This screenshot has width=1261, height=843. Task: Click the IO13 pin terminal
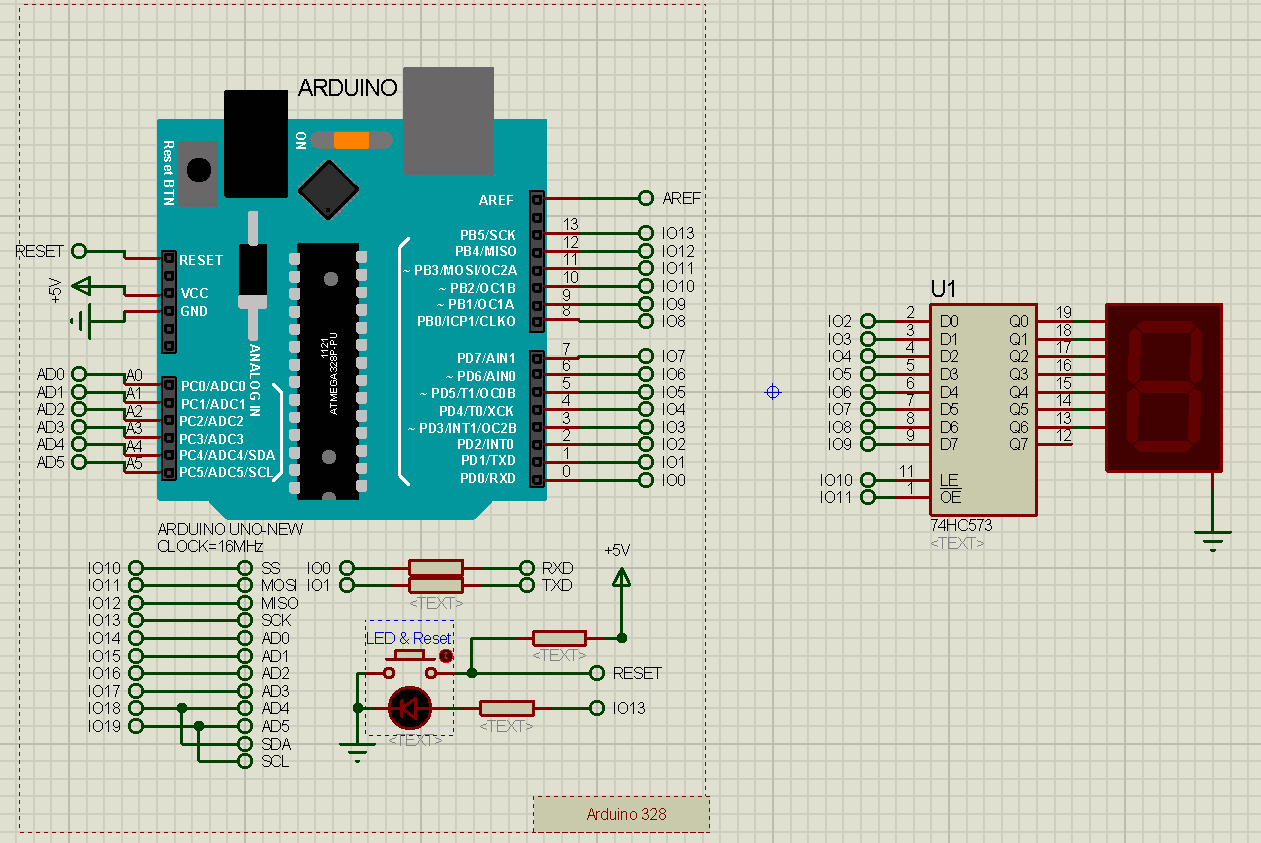(645, 233)
